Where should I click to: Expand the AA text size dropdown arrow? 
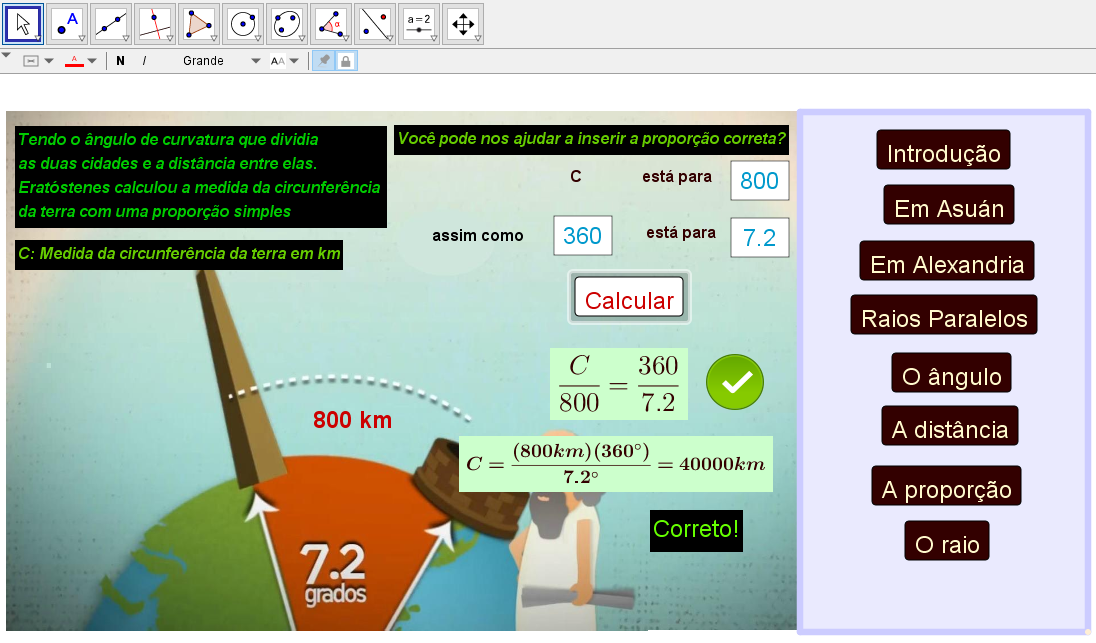click(294, 61)
